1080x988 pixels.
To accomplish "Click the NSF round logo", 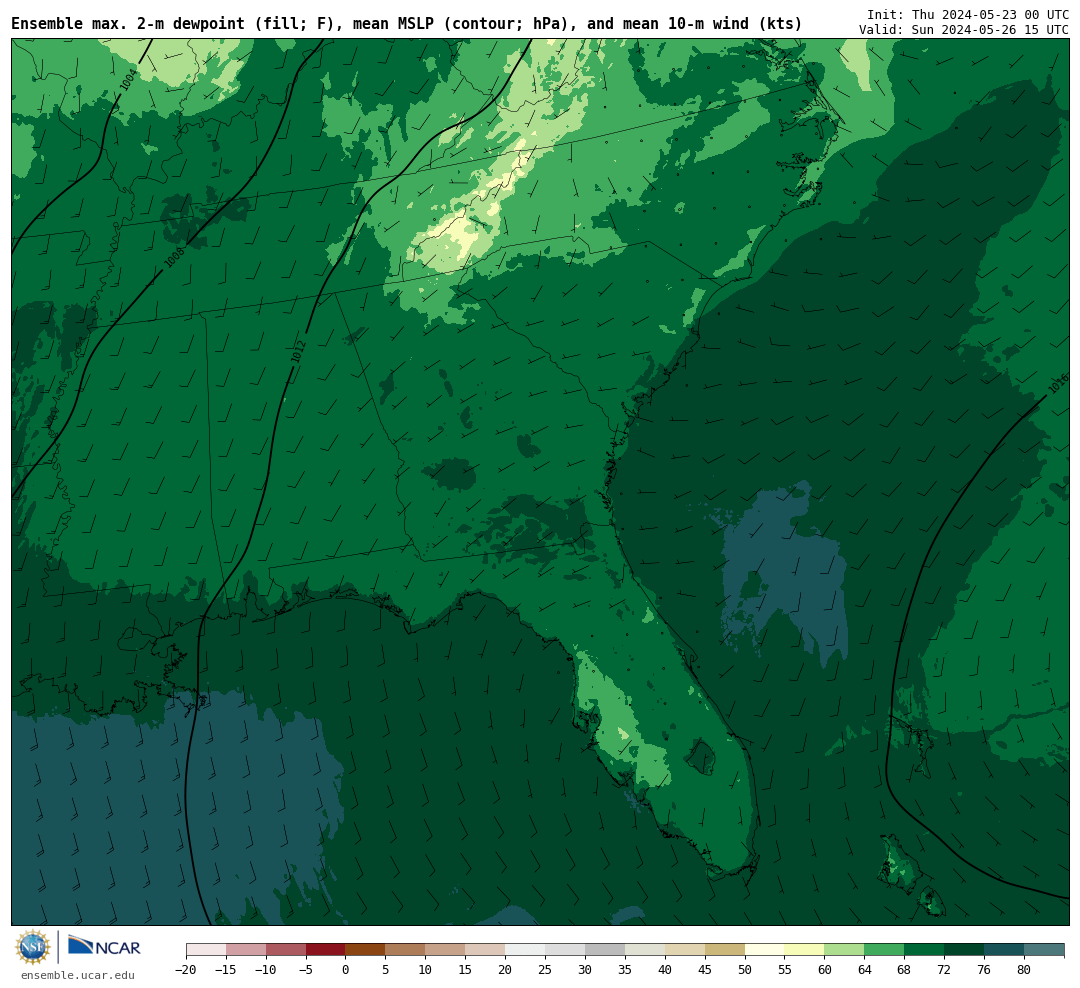I will 33,947.
